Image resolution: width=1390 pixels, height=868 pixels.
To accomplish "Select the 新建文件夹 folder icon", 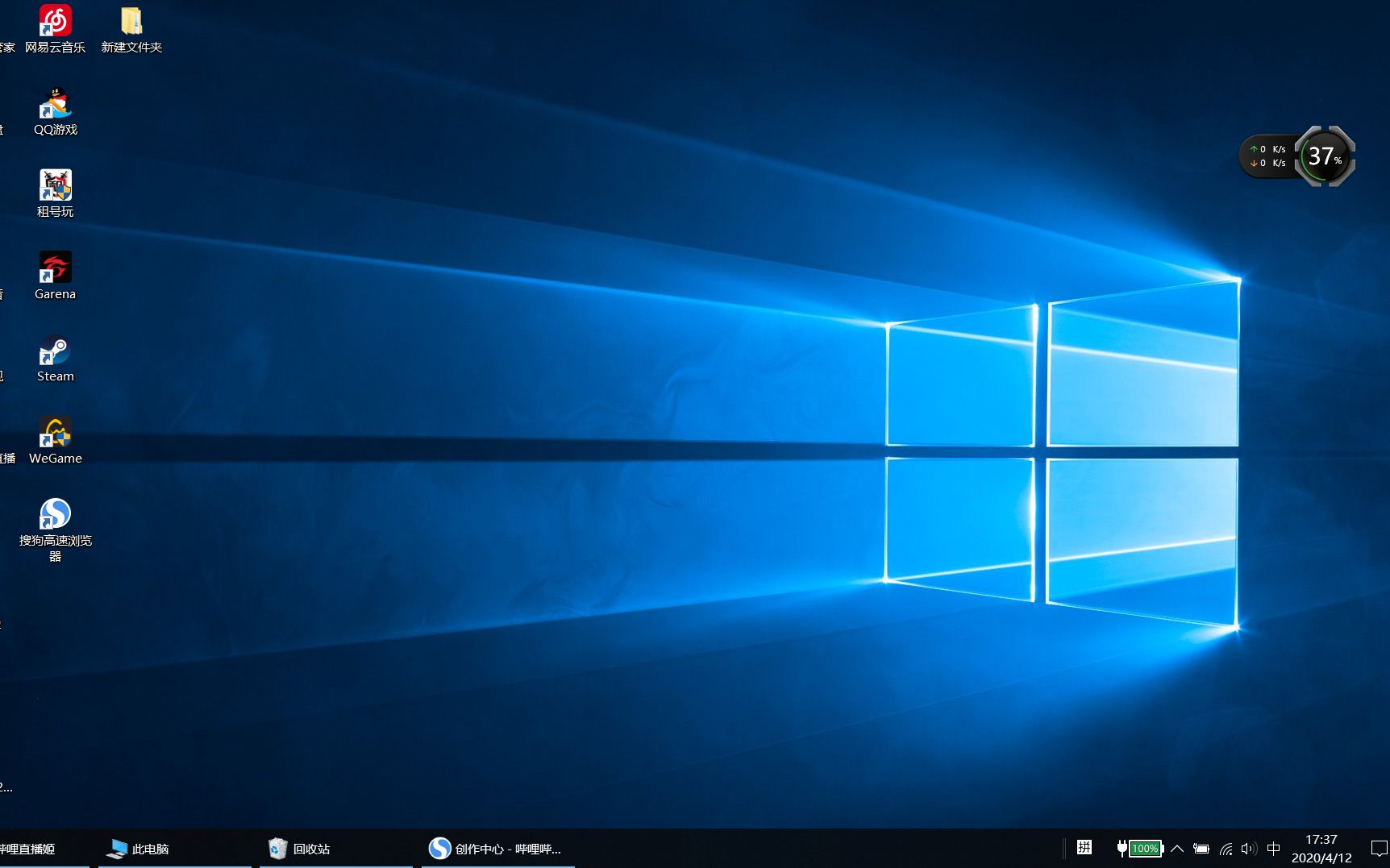I will pyautogui.click(x=131, y=29).
